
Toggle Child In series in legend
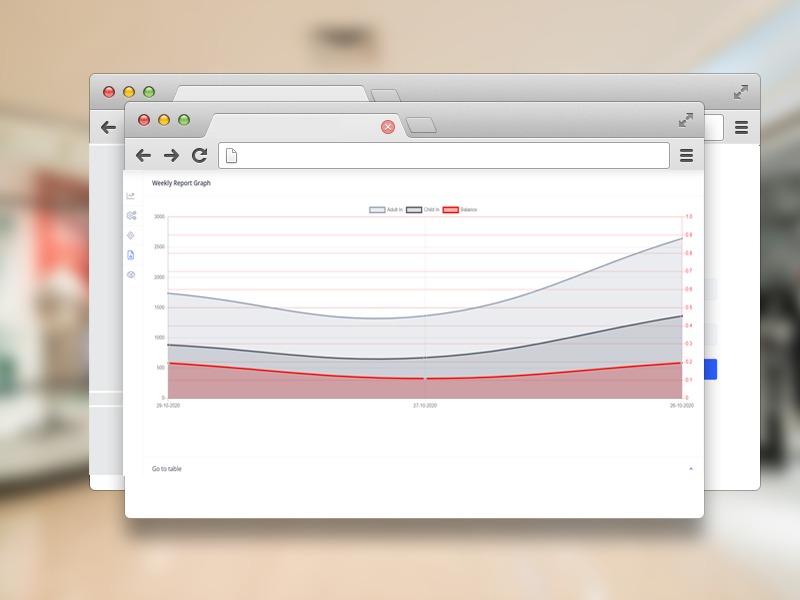(423, 210)
